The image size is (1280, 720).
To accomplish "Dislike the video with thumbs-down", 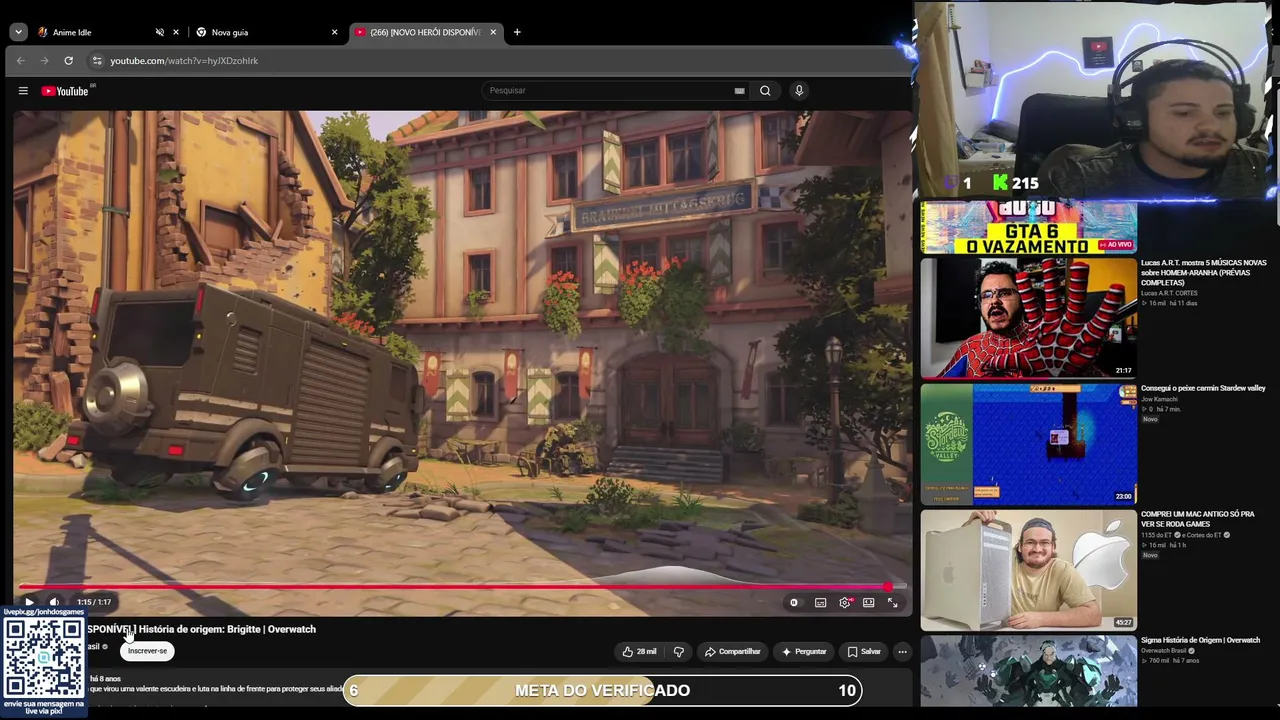I will [679, 652].
